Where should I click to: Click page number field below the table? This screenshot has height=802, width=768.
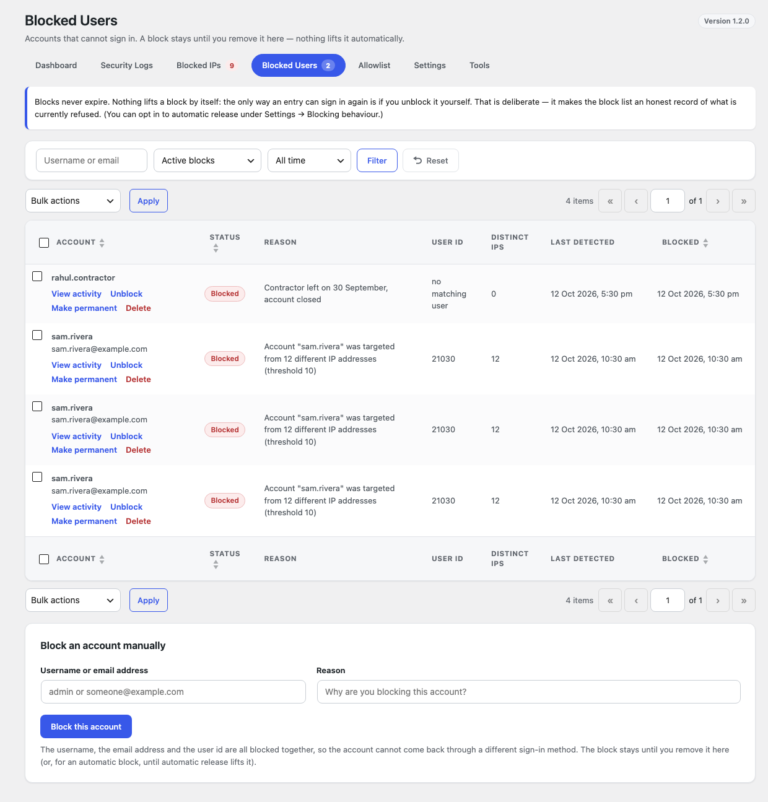[x=667, y=600]
